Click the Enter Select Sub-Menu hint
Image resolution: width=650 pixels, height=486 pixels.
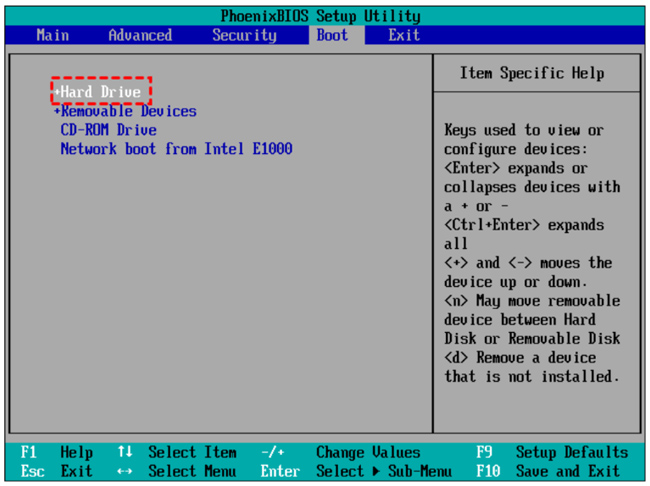[x=356, y=471]
